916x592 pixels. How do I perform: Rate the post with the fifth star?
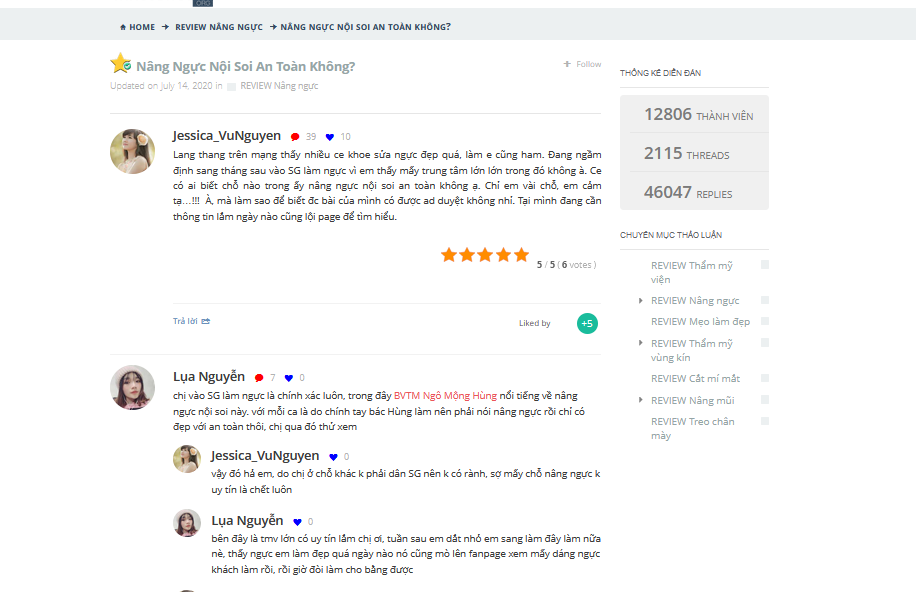pos(522,255)
